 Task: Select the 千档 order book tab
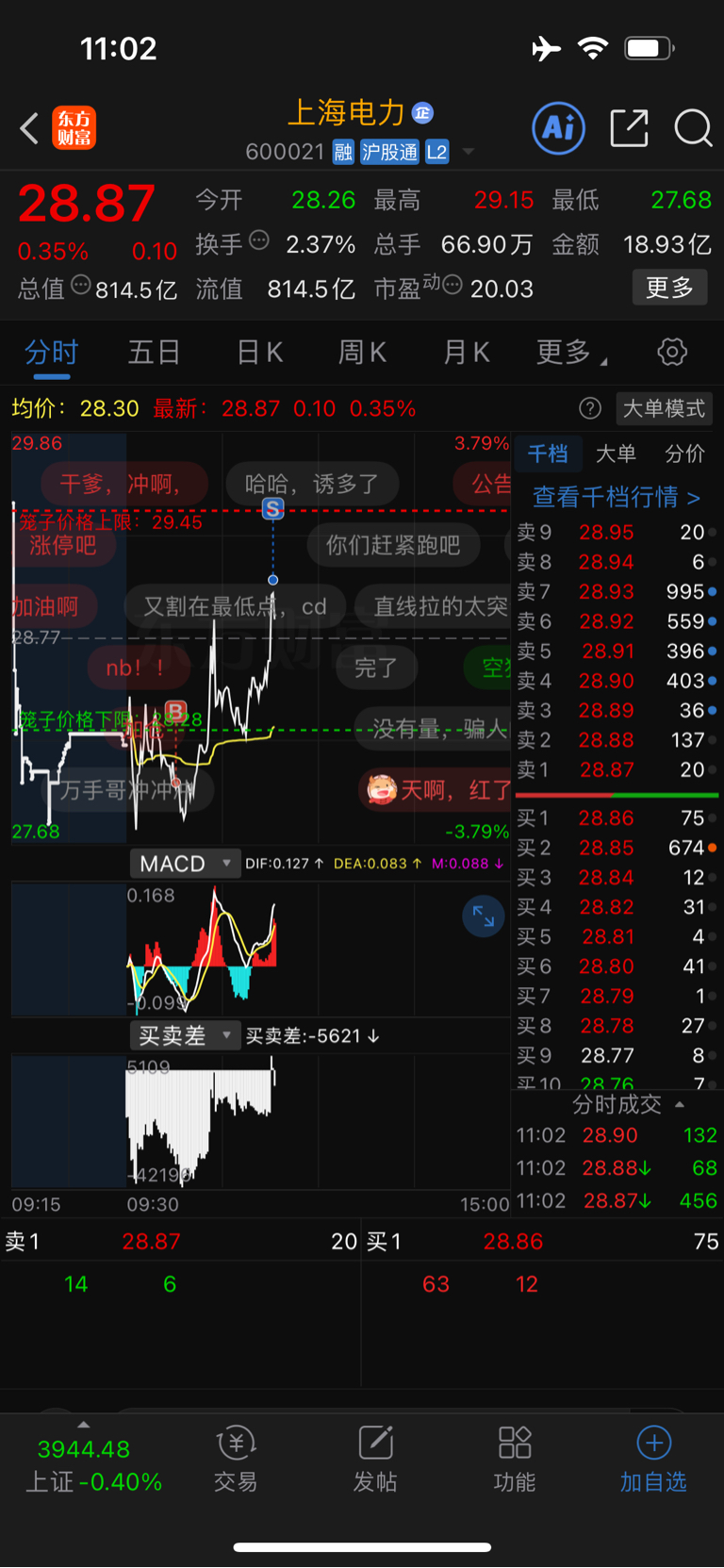pyautogui.click(x=548, y=454)
